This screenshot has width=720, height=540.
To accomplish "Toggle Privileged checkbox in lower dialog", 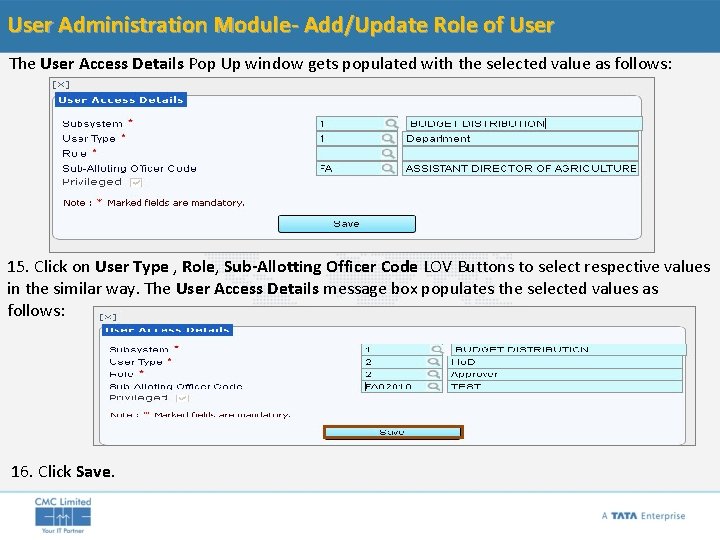I will tap(182, 398).
